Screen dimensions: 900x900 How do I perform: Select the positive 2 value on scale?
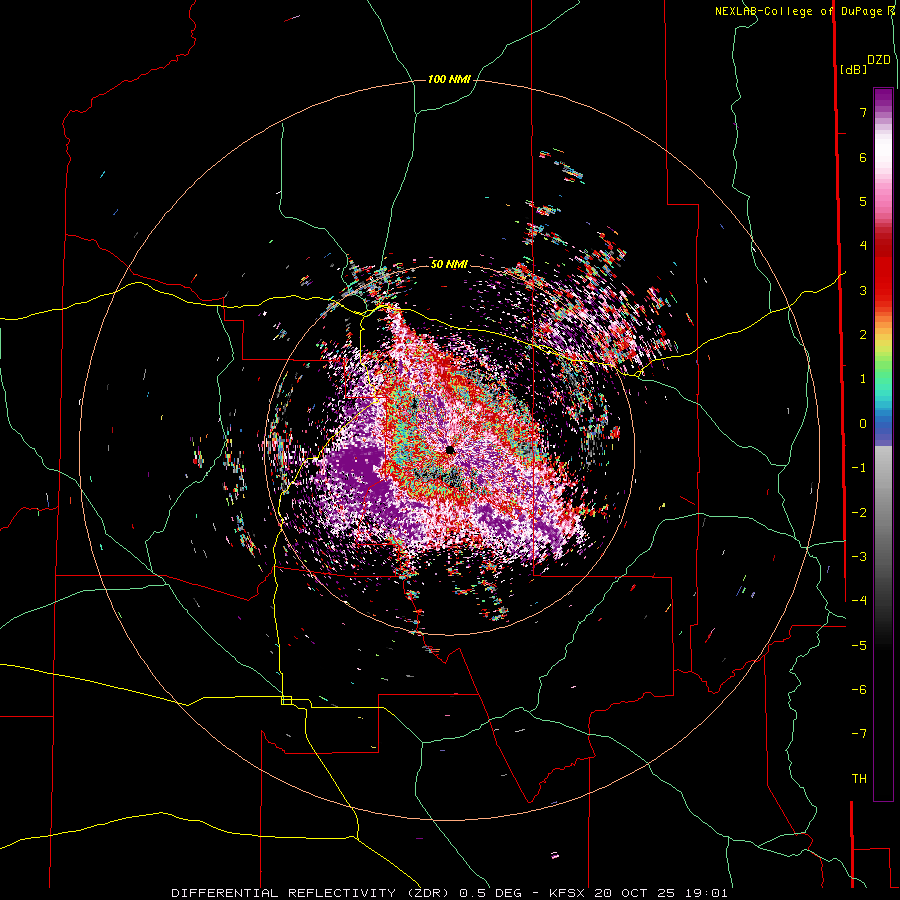(863, 335)
